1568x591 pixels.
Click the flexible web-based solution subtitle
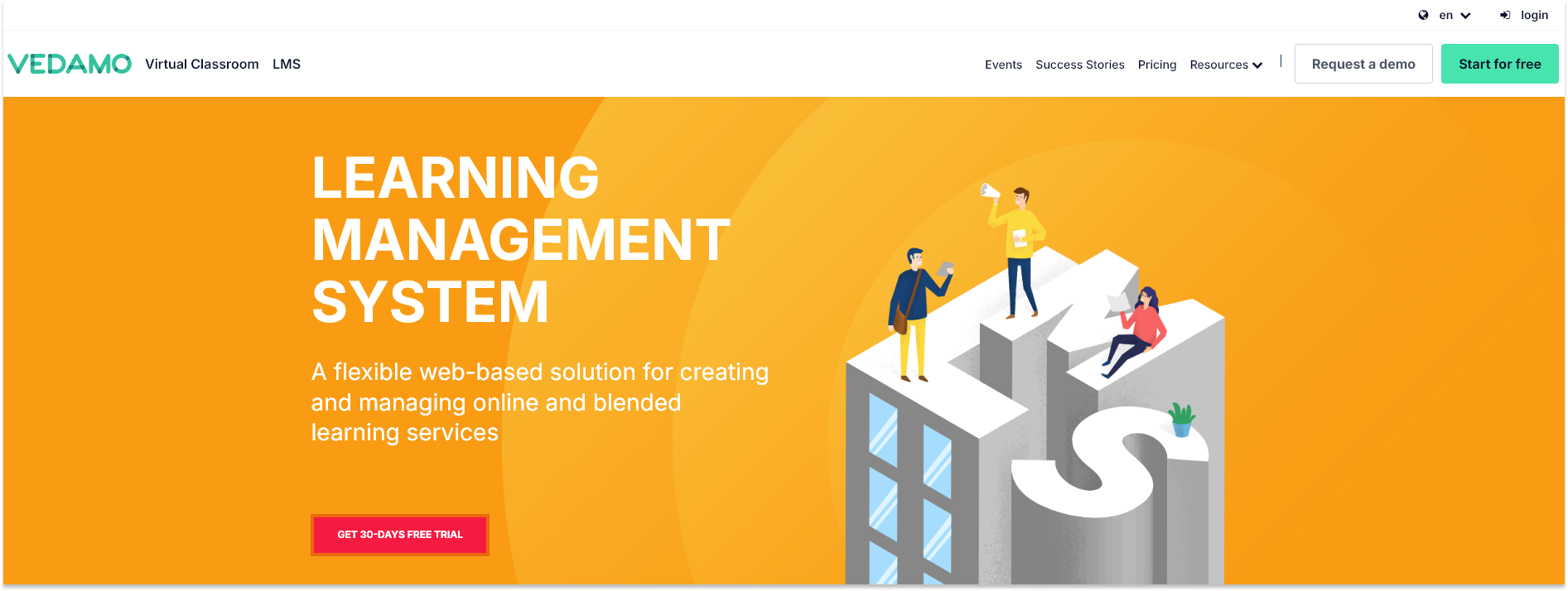(540, 402)
